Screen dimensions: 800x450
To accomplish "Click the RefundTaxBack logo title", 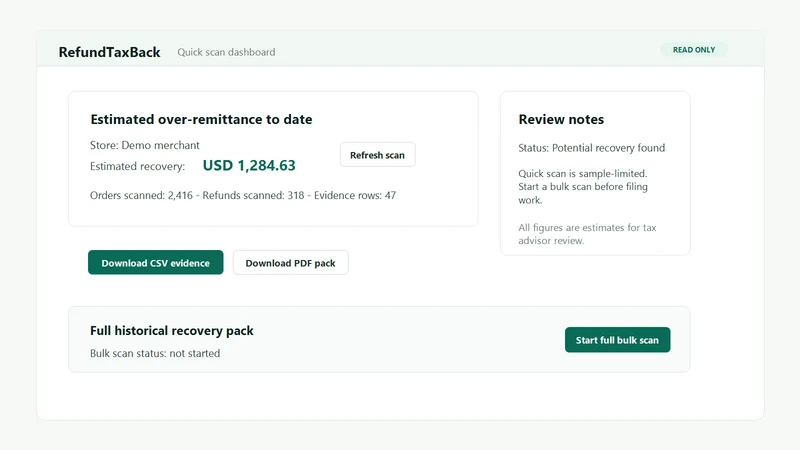I will pyautogui.click(x=109, y=52).
